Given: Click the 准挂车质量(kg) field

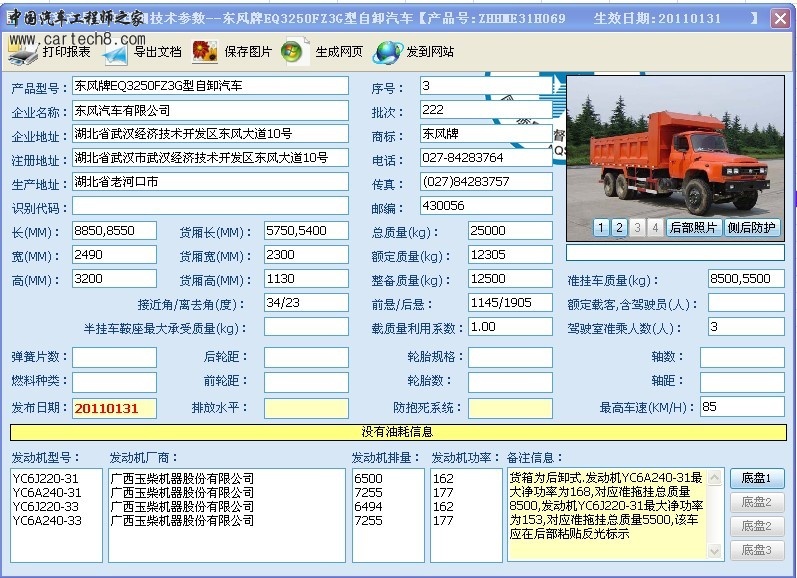Looking at the screenshot, I should click(x=746, y=279).
